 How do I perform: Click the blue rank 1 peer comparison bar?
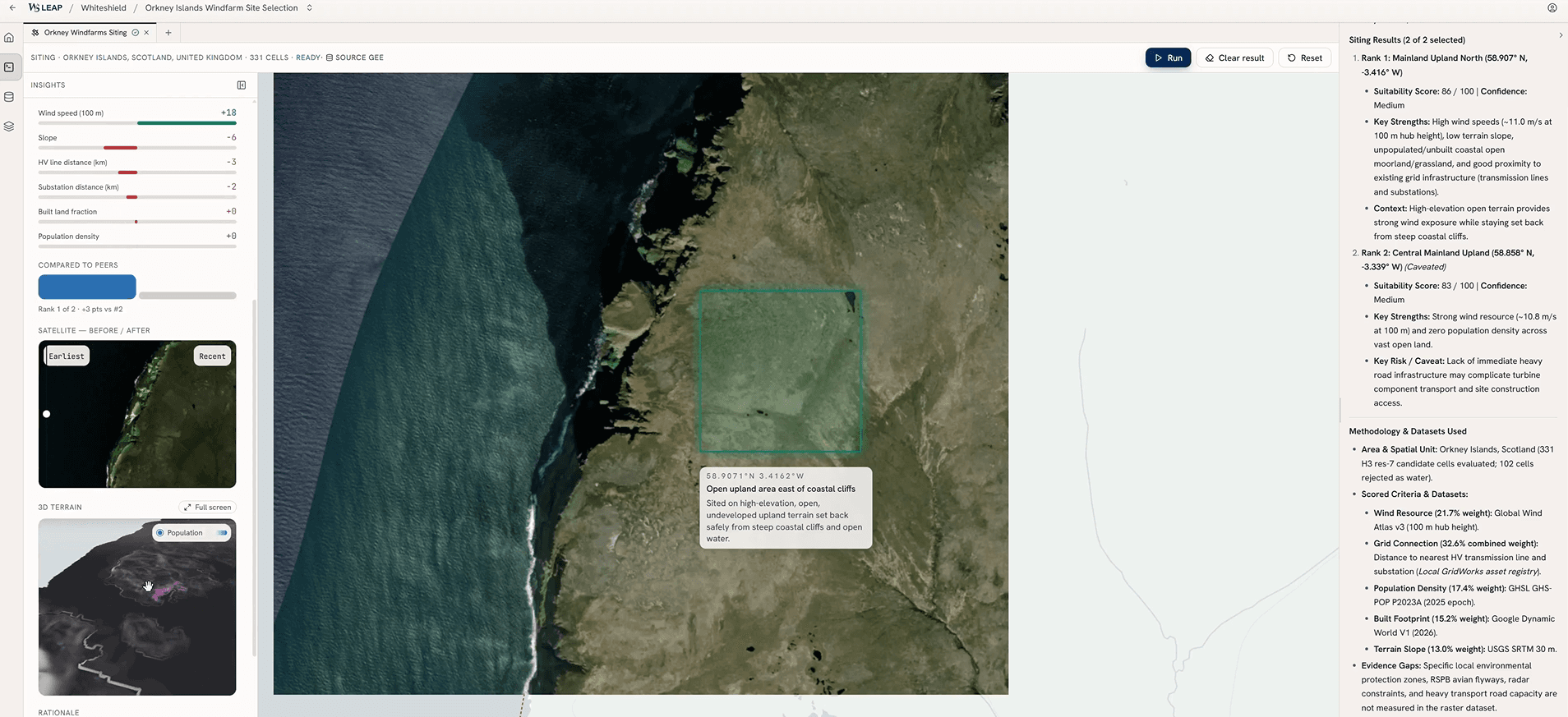click(87, 287)
